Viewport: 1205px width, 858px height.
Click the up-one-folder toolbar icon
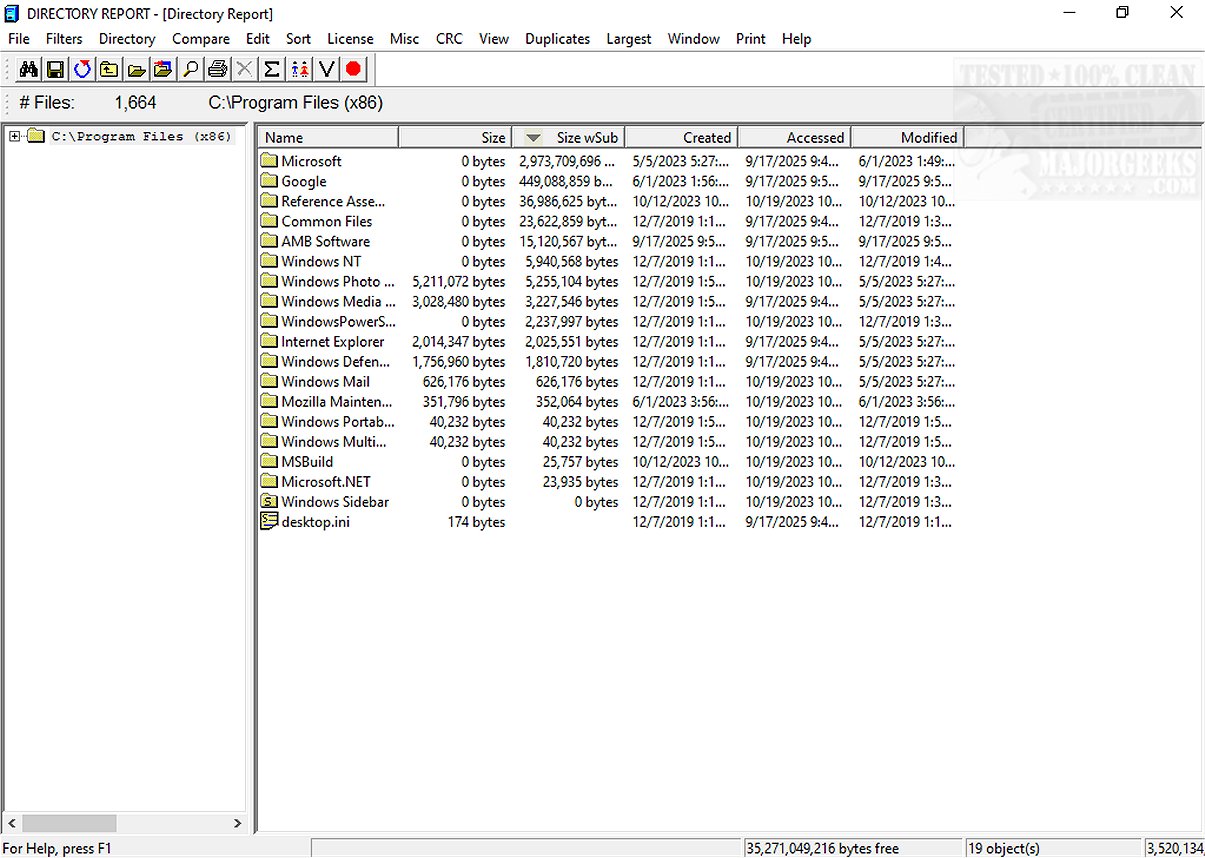pos(109,70)
